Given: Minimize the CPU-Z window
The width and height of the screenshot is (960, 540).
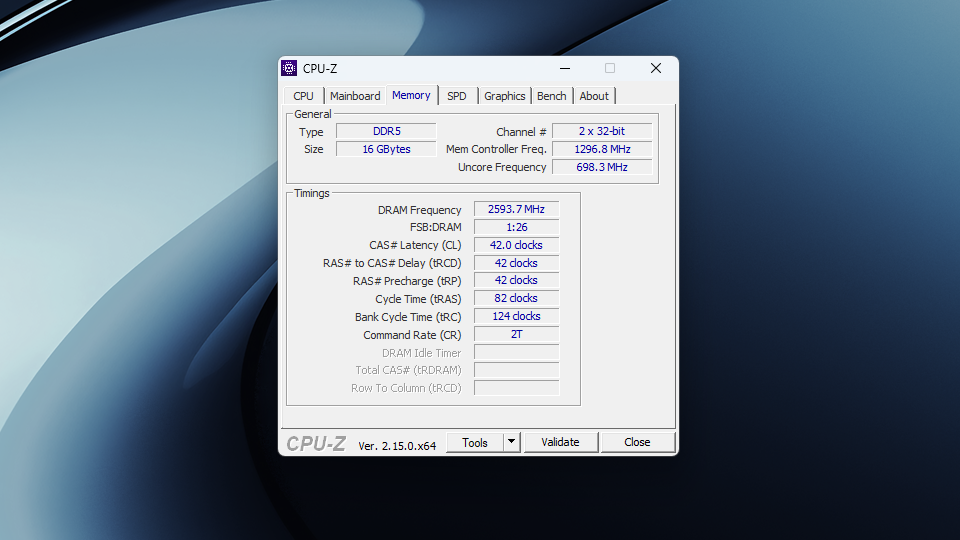Looking at the screenshot, I should click(565, 68).
